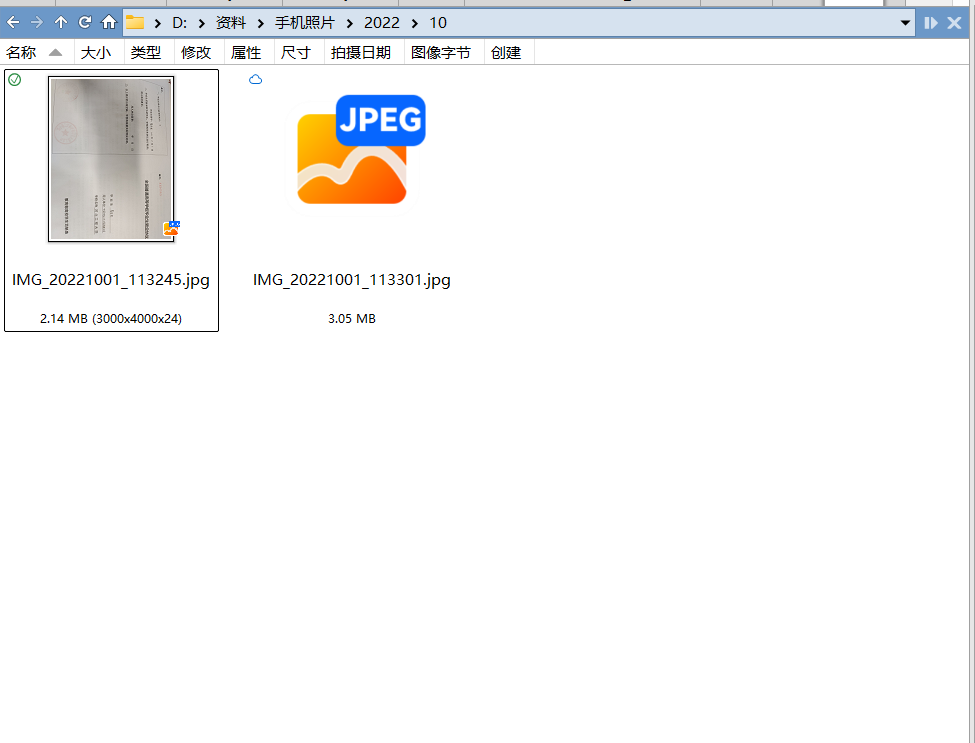Click the folder icon in address bar
The image size is (975, 743).
(x=135, y=23)
